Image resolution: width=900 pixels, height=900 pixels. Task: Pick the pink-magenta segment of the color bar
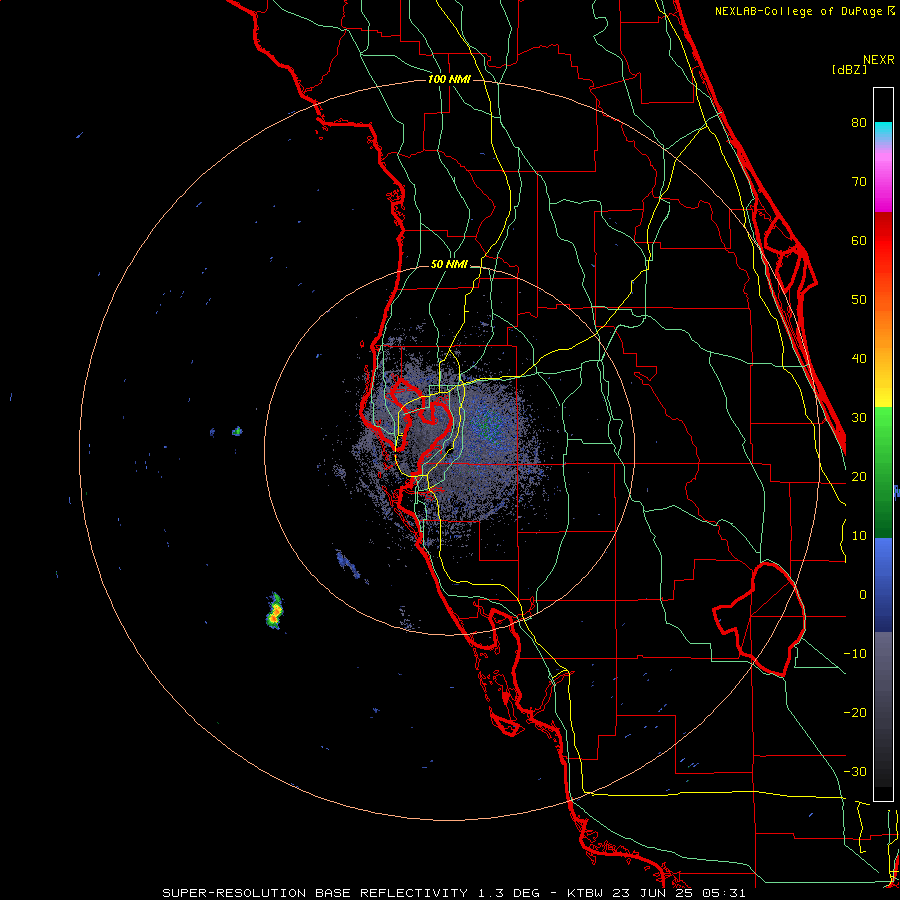point(883,179)
